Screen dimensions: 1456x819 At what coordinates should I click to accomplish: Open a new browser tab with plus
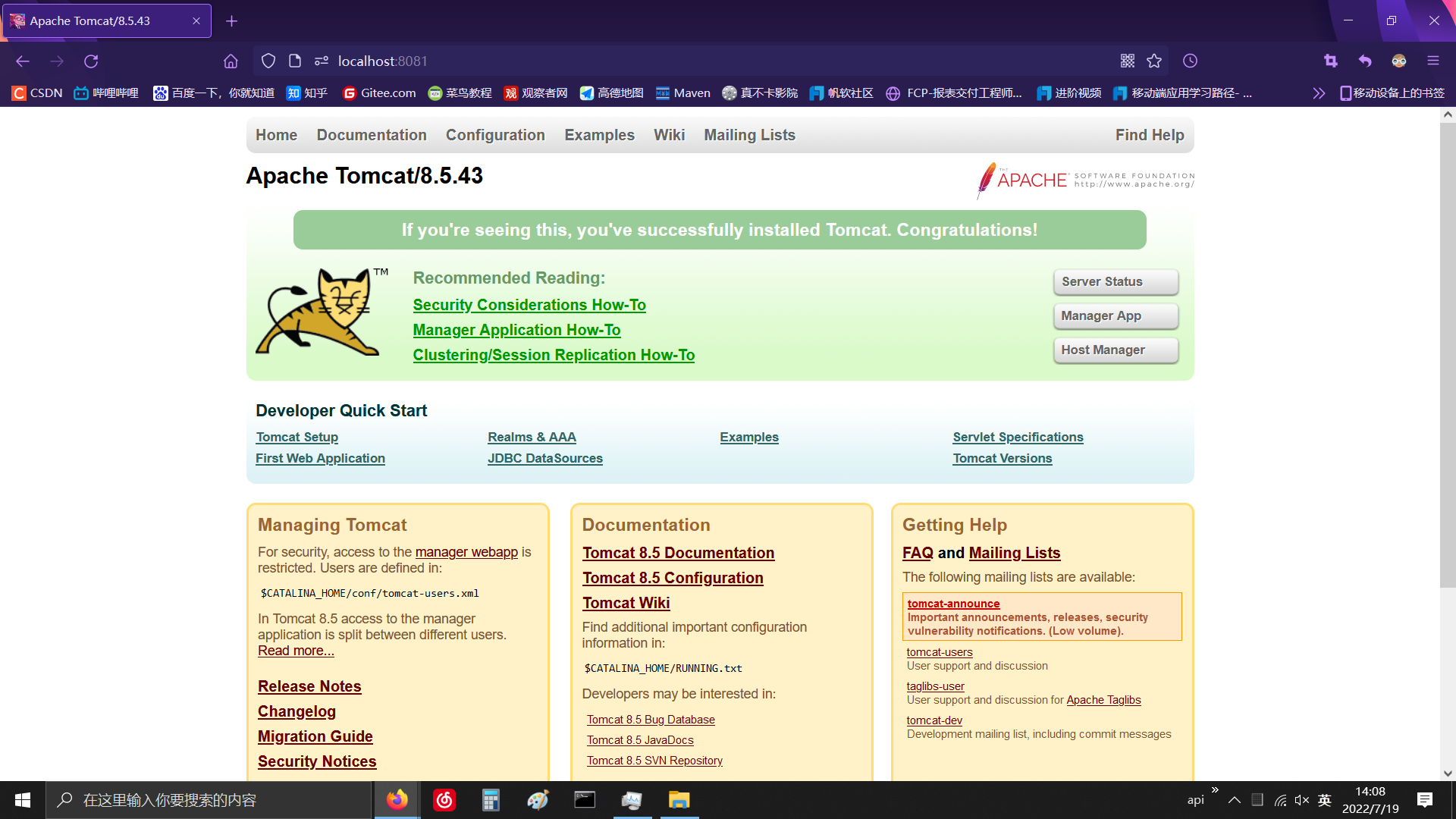pyautogui.click(x=231, y=21)
